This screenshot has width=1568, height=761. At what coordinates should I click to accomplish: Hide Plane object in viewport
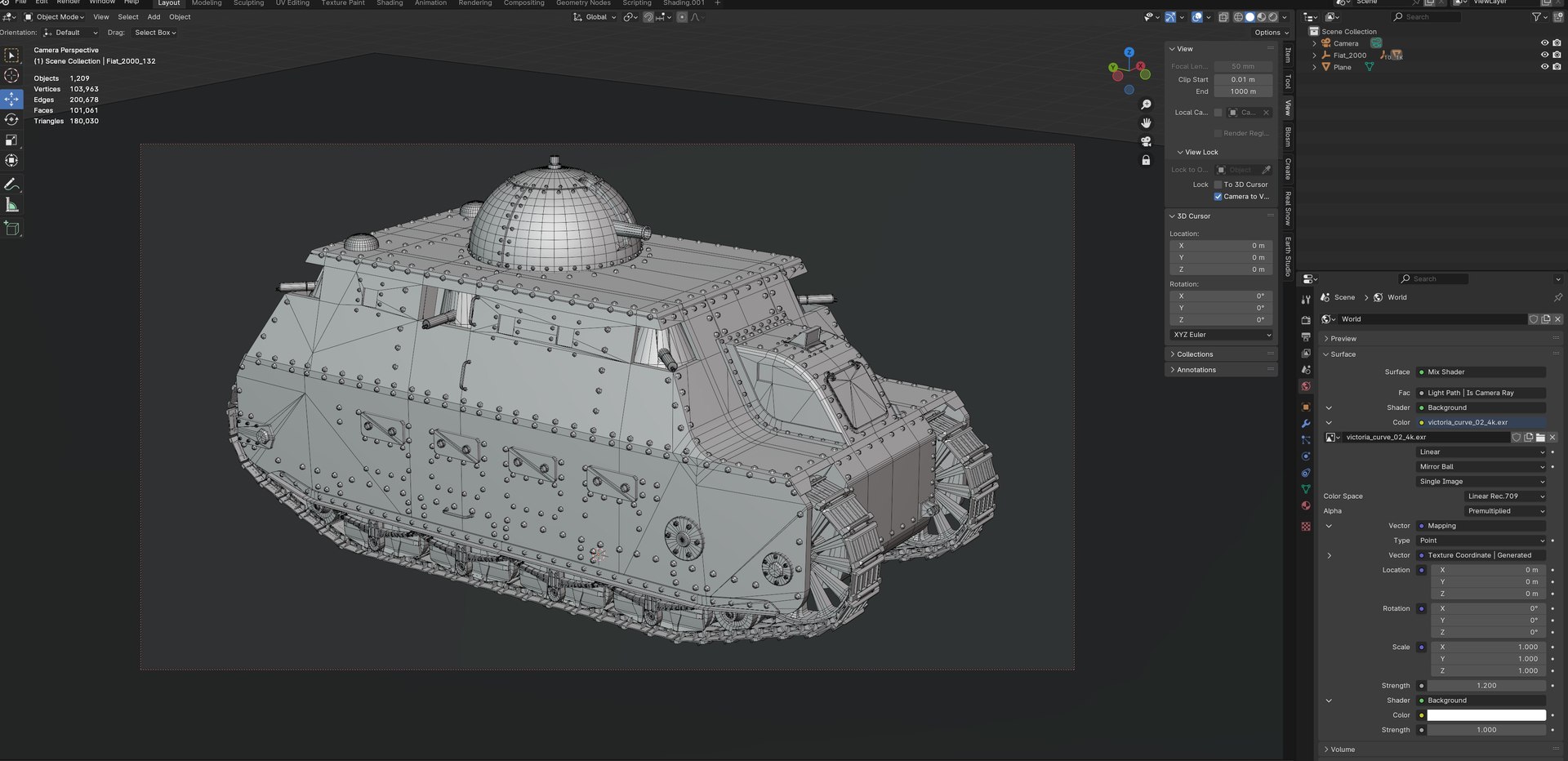[1544, 67]
